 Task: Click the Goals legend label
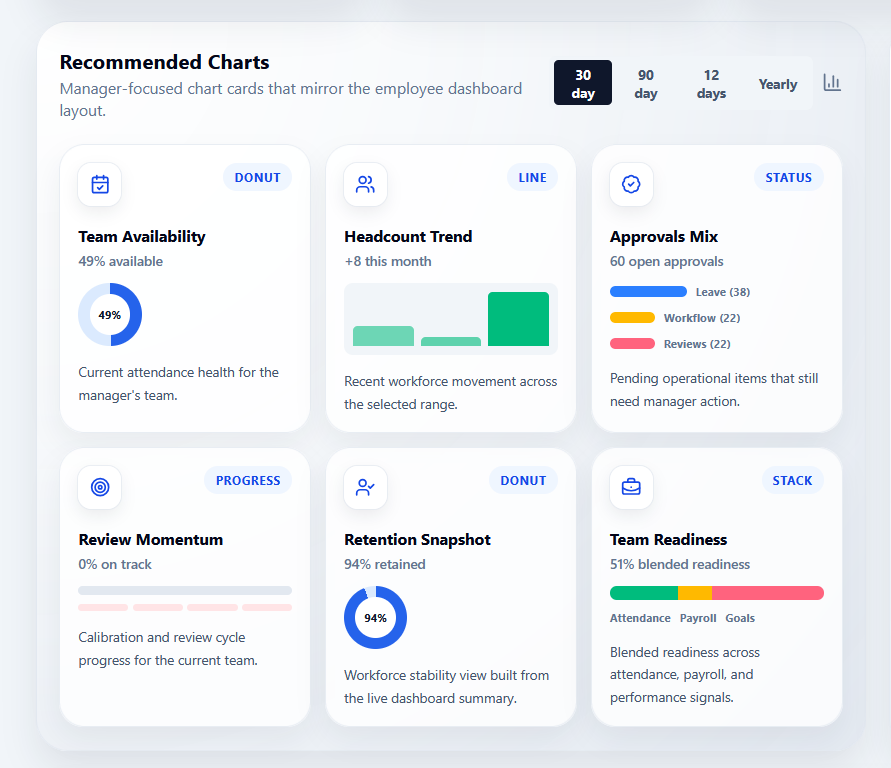pos(740,618)
